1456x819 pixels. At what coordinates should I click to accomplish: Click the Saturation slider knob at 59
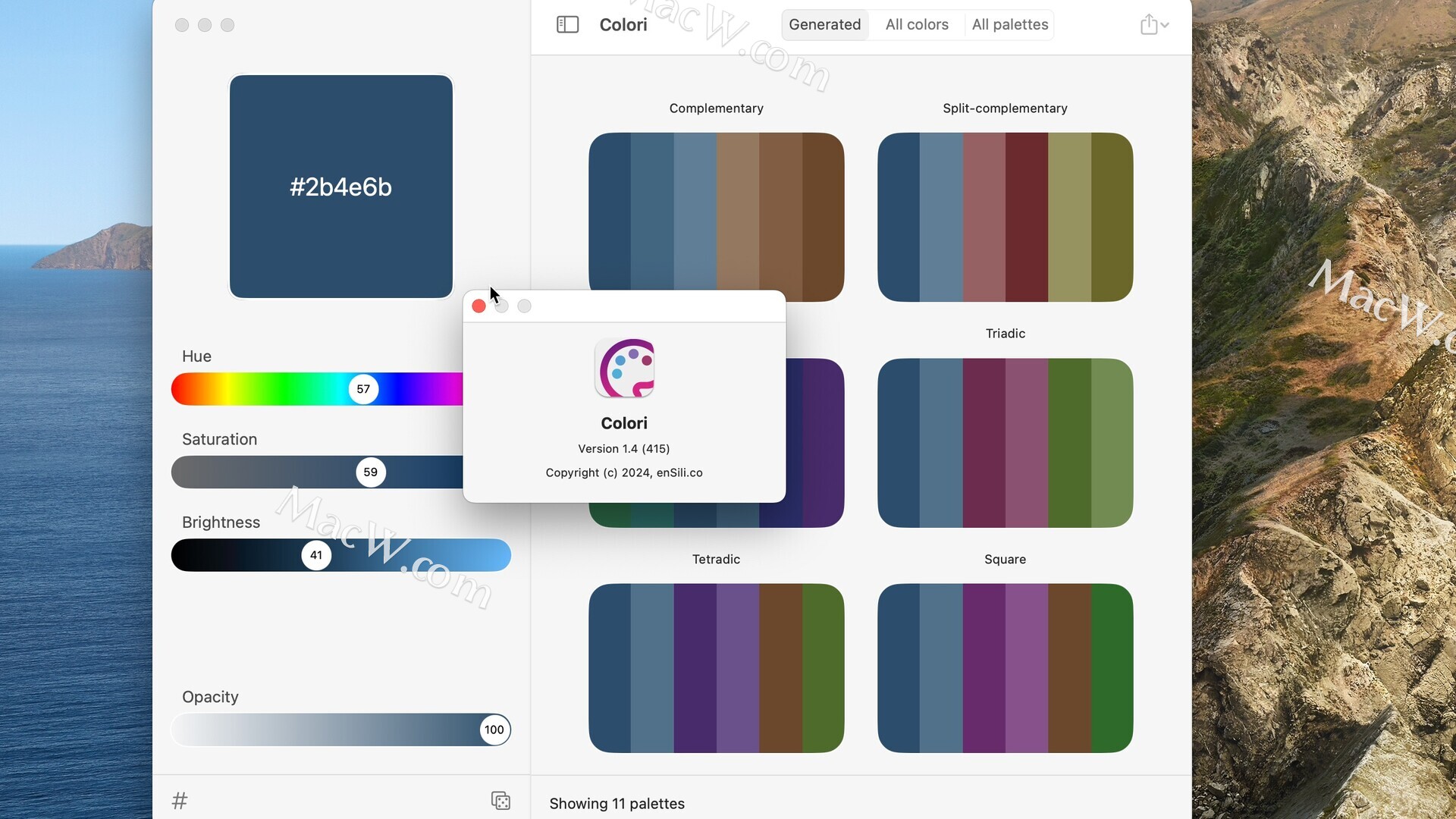point(371,472)
